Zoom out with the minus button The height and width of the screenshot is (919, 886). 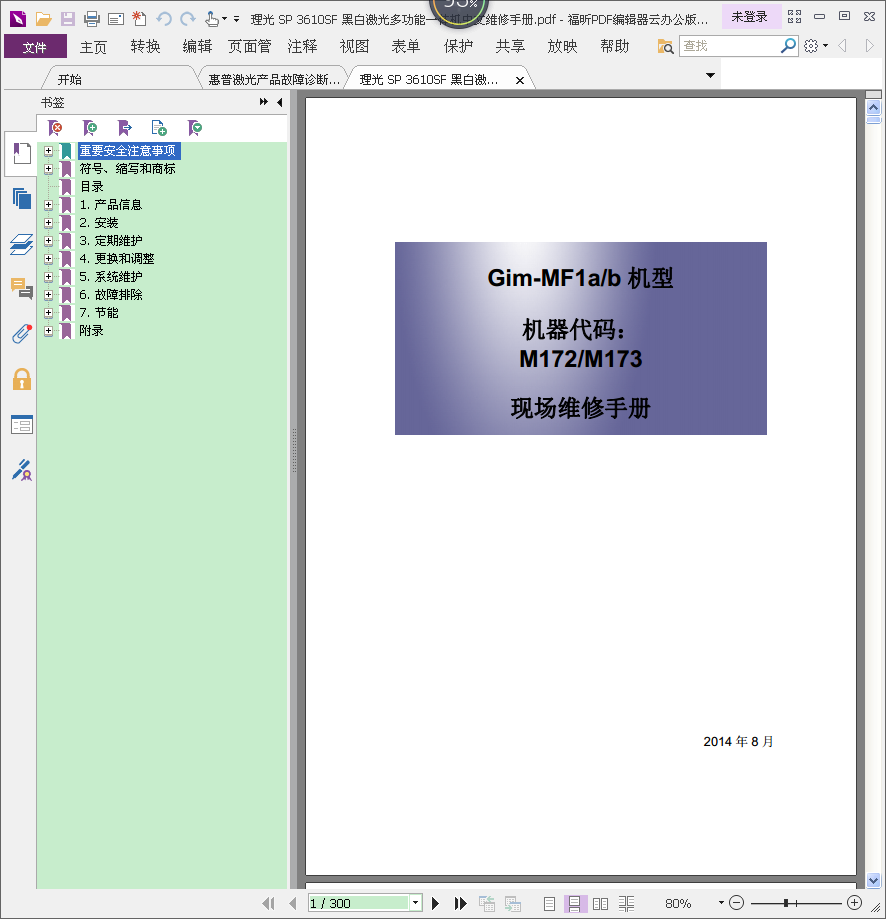[737, 903]
